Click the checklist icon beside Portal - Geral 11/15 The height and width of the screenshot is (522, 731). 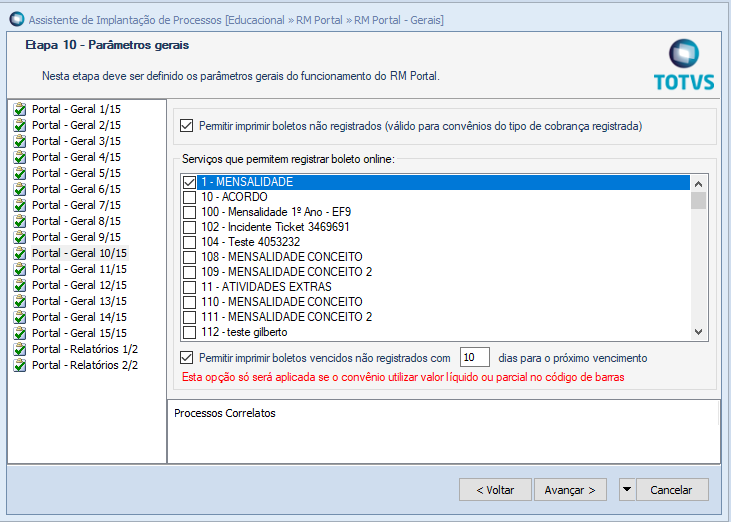[x=20, y=269]
